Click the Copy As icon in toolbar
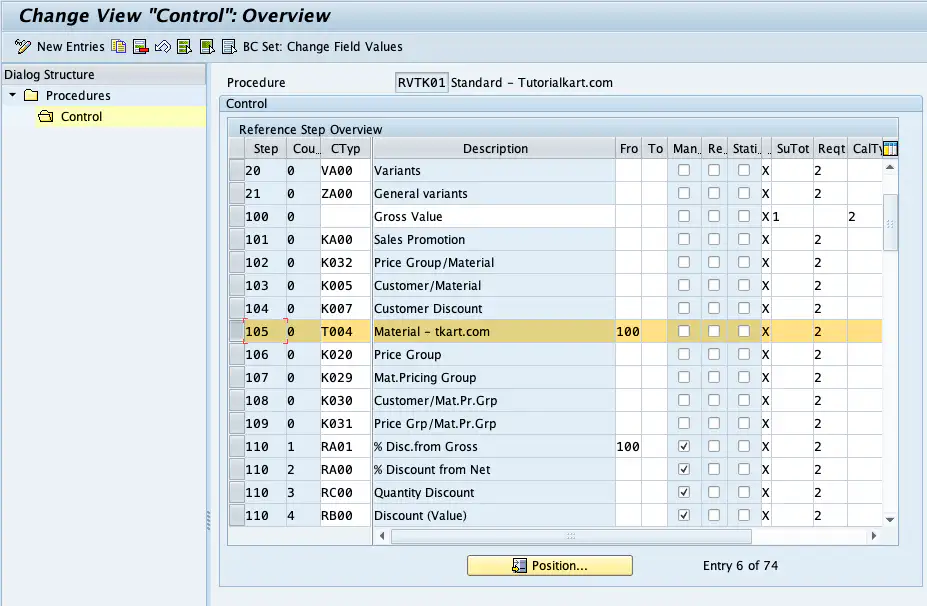927x606 pixels. (x=119, y=47)
